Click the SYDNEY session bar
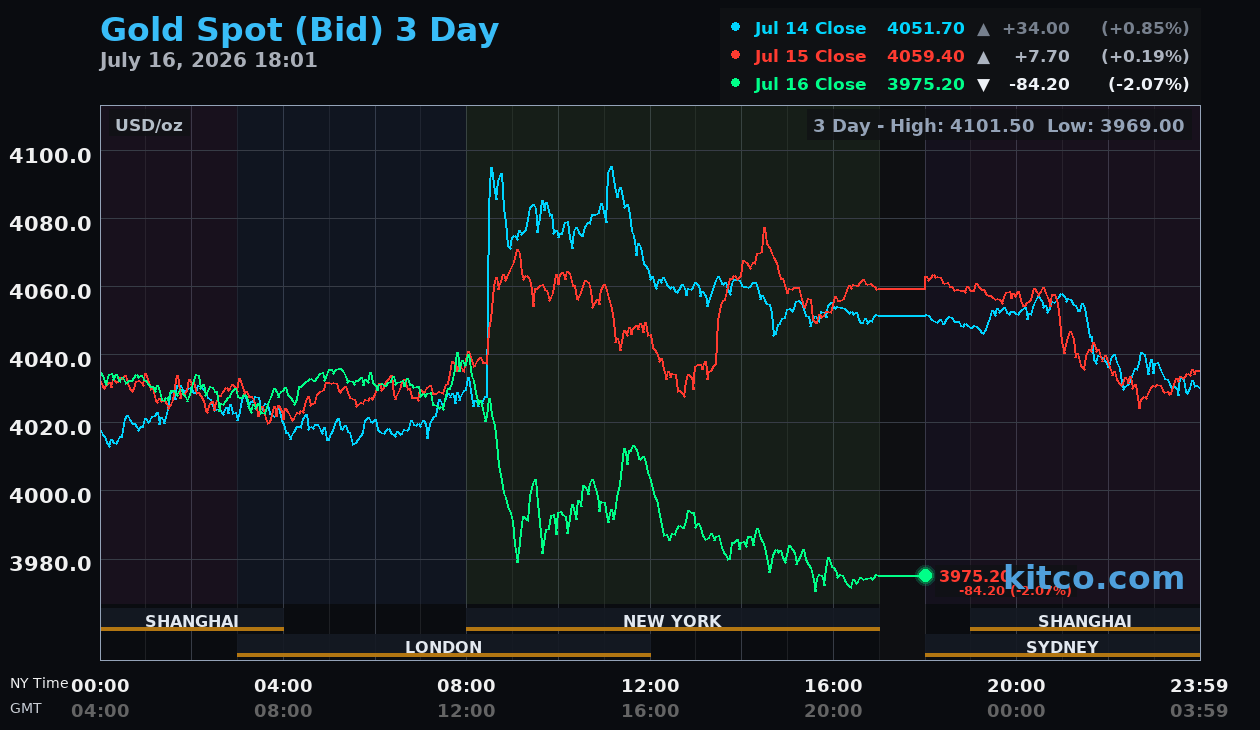This screenshot has height=730, width=1260. tap(1062, 646)
